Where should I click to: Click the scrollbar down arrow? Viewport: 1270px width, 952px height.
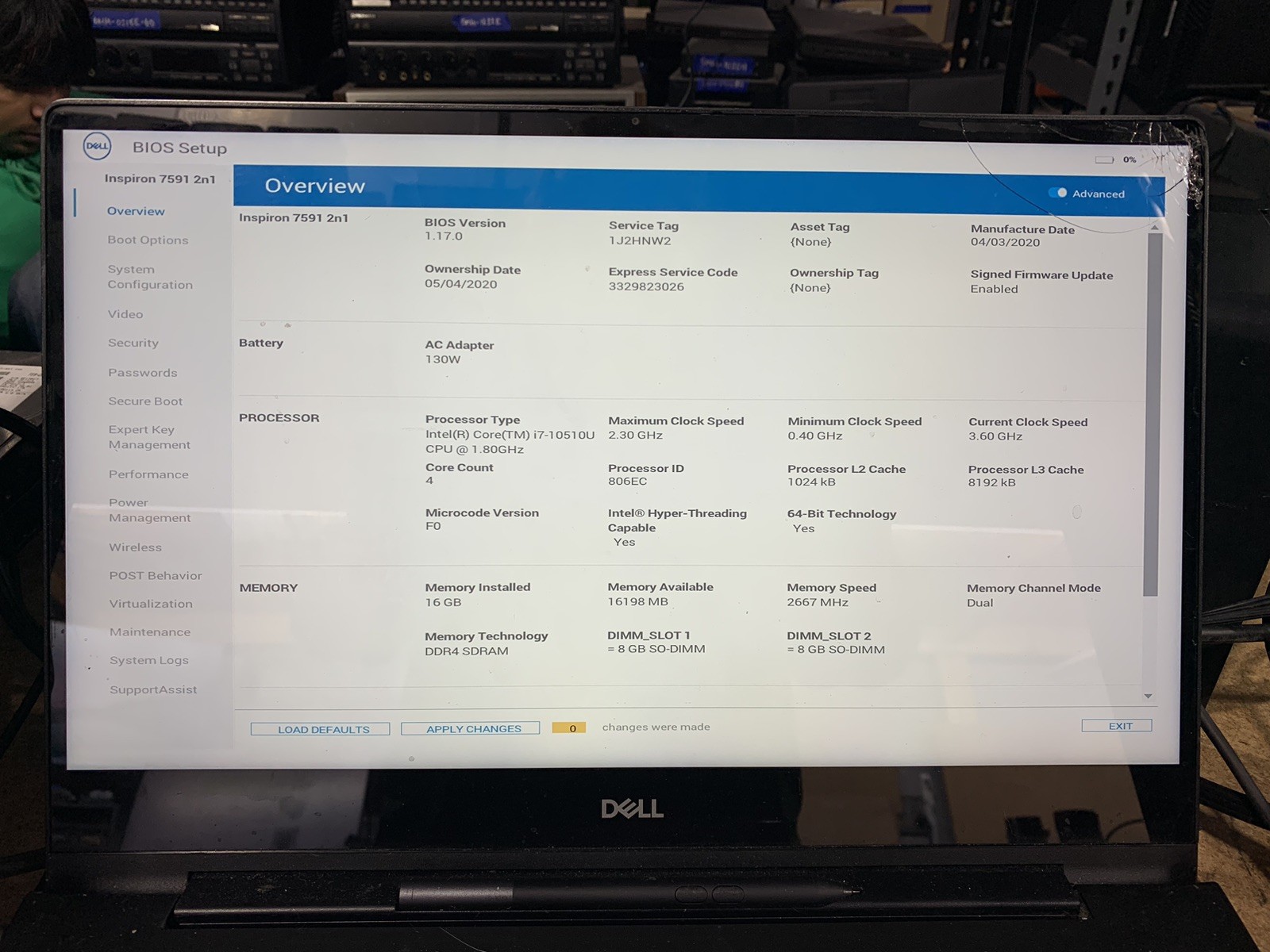pyautogui.click(x=1148, y=696)
